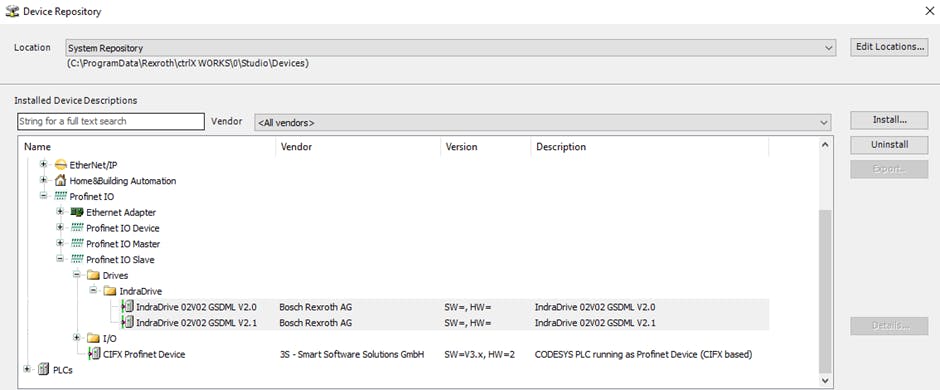Collapse the Profinet IO tree node
Viewport: 940px width, 390px height.
point(43,196)
